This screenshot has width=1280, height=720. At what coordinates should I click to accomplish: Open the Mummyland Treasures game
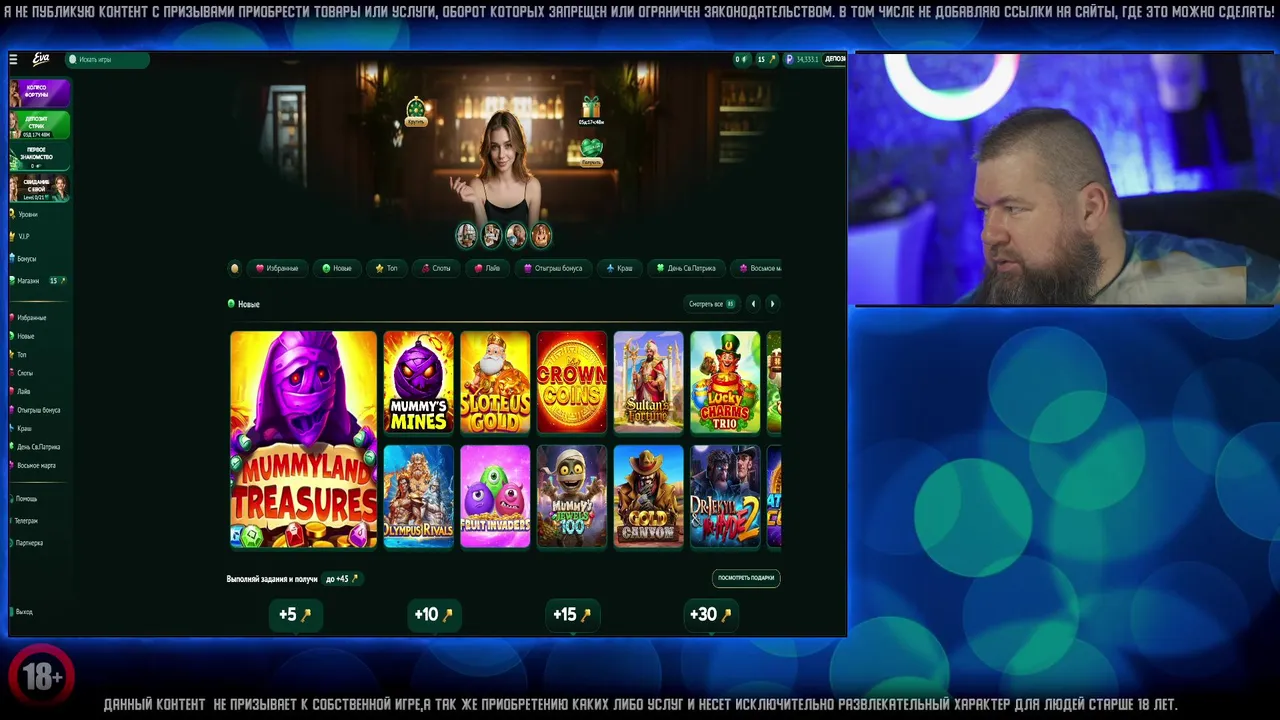tap(304, 439)
